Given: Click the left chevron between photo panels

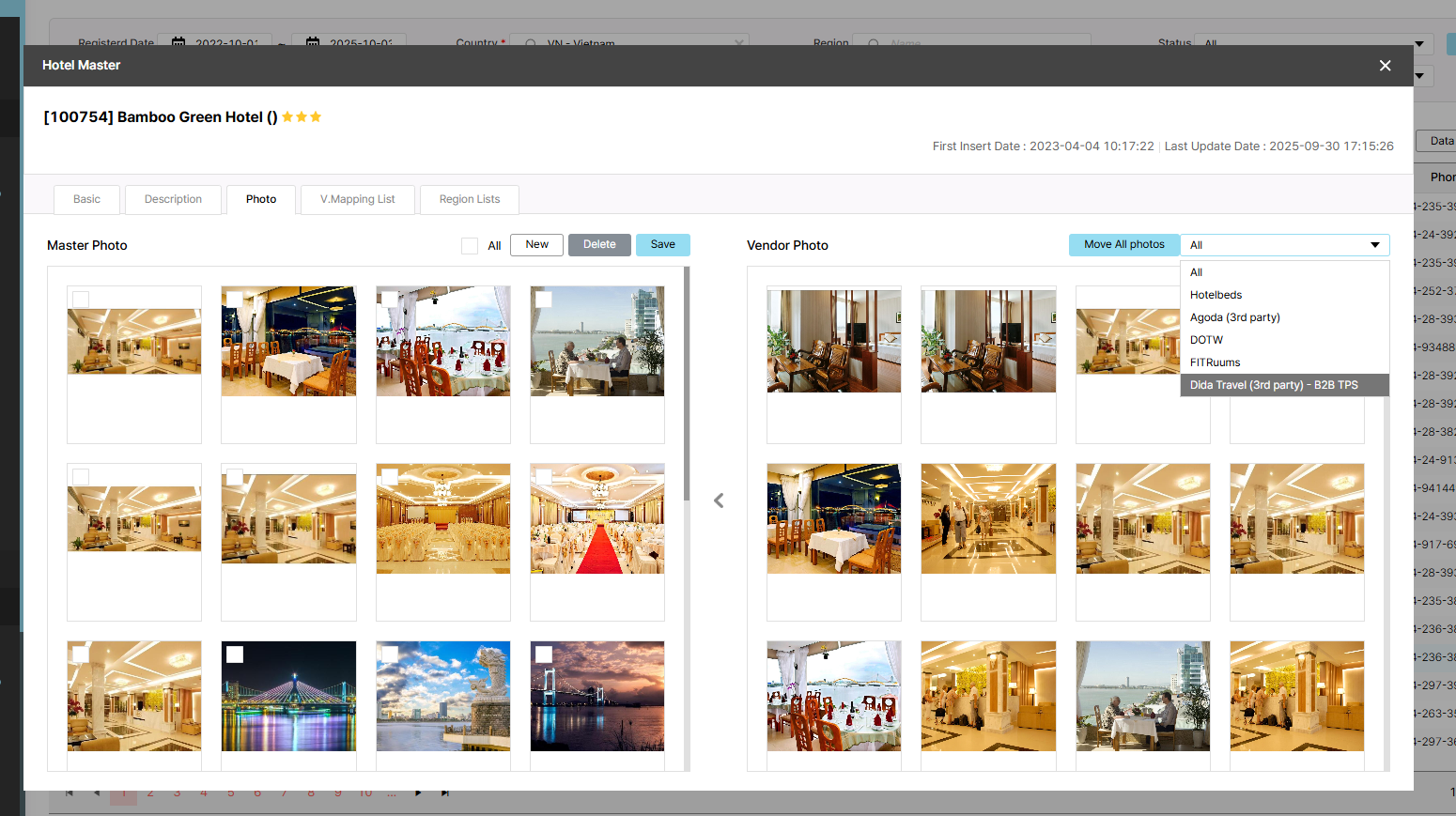Looking at the screenshot, I should click(719, 500).
